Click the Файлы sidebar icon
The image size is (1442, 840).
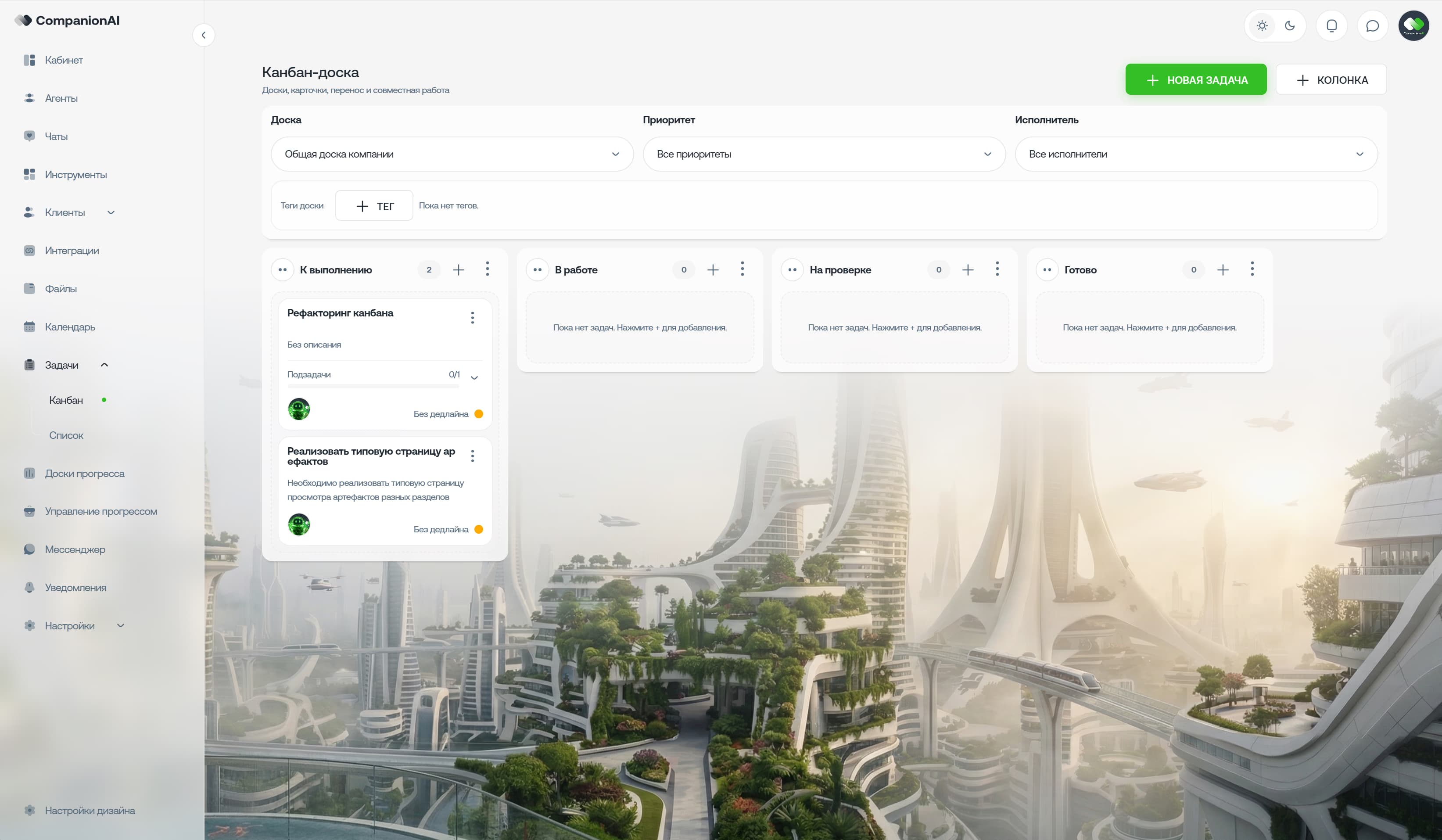point(30,288)
